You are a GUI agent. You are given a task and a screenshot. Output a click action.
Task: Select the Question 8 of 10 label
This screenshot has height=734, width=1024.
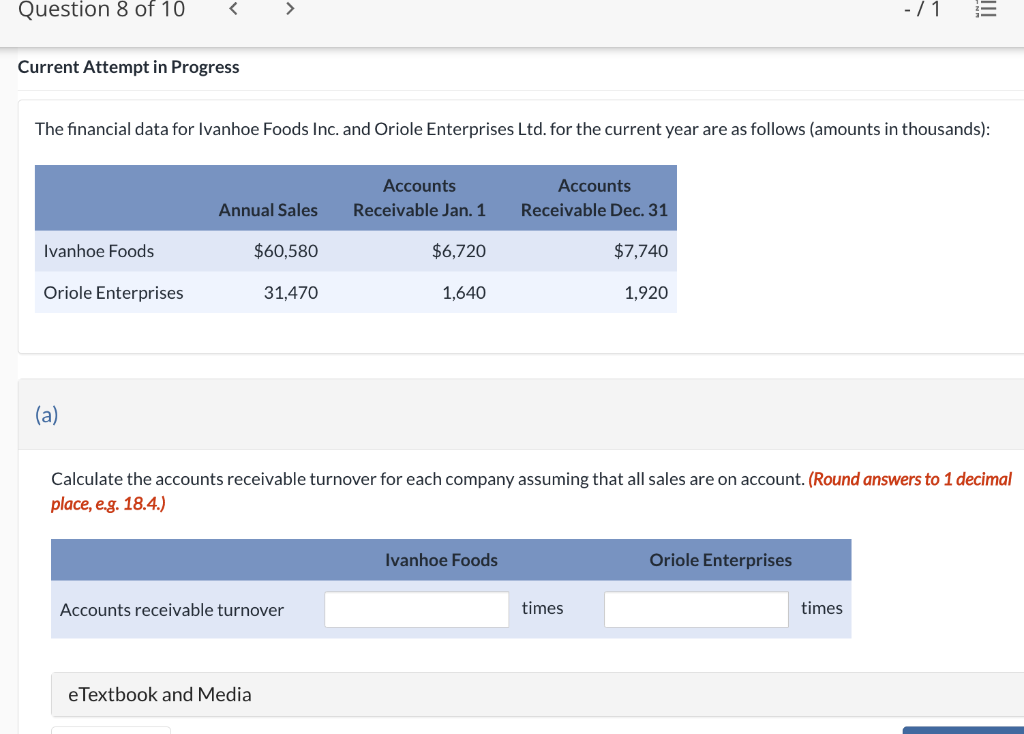pos(100,10)
